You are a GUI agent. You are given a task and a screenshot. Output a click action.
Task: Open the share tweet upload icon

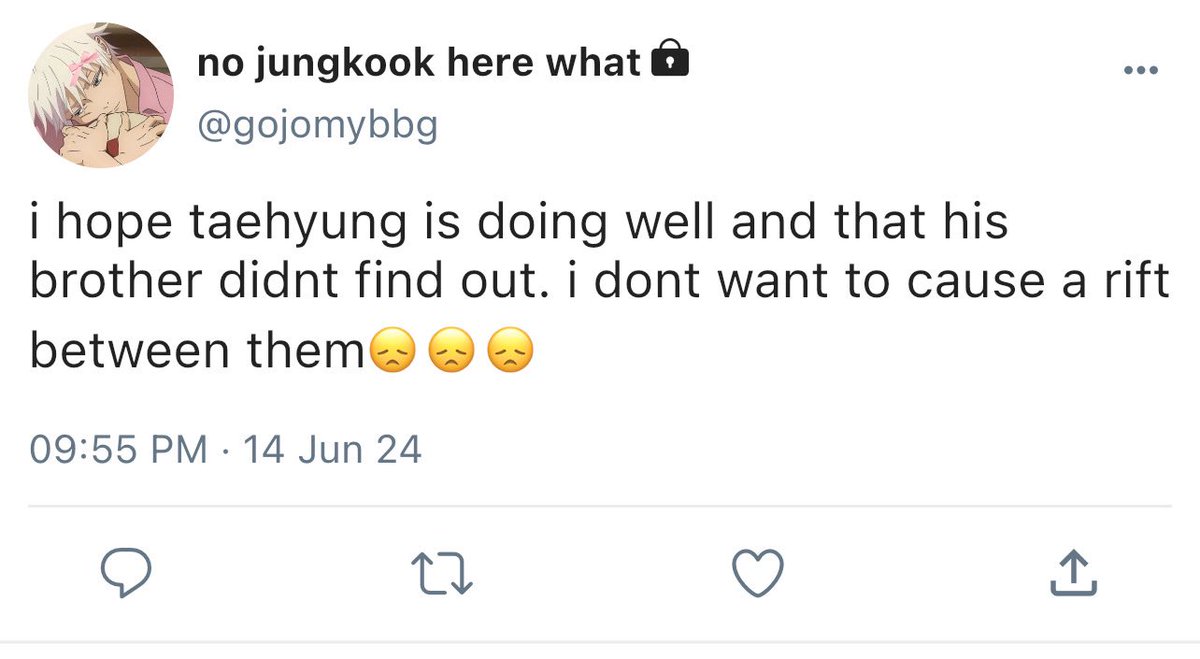[1071, 573]
